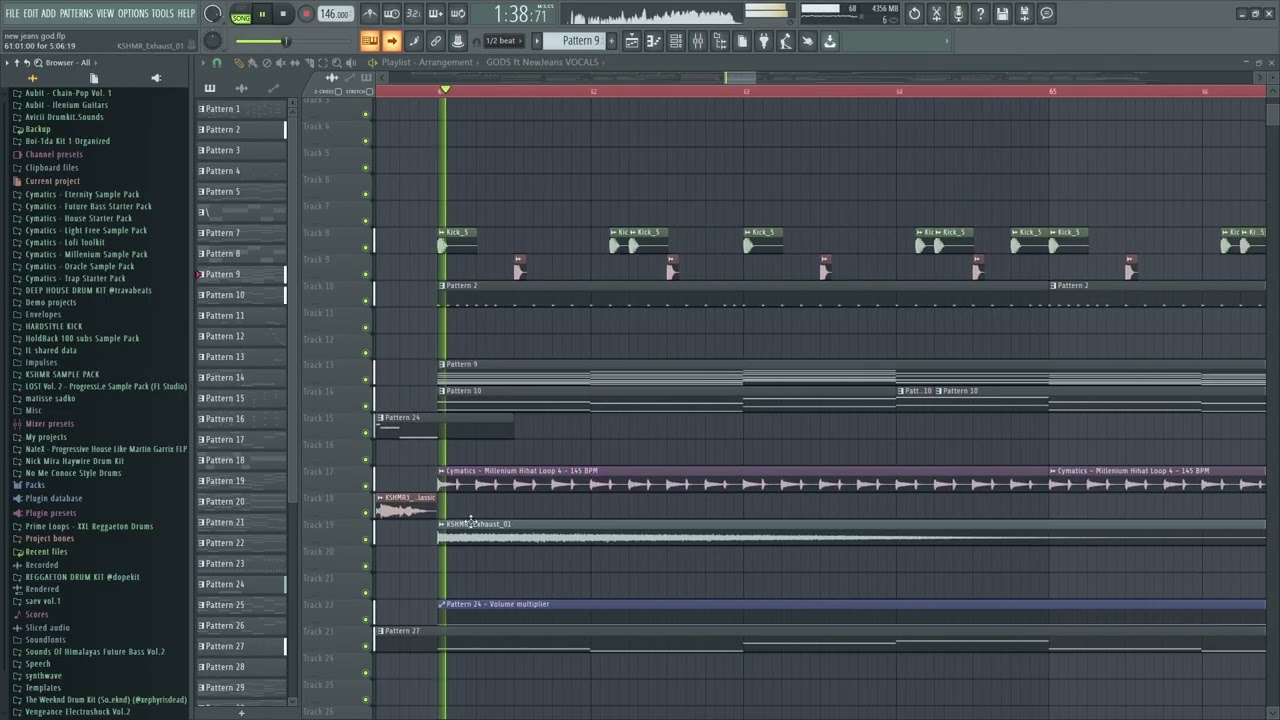Open the Mixer view icon
1280x720 pixels.
(698, 41)
